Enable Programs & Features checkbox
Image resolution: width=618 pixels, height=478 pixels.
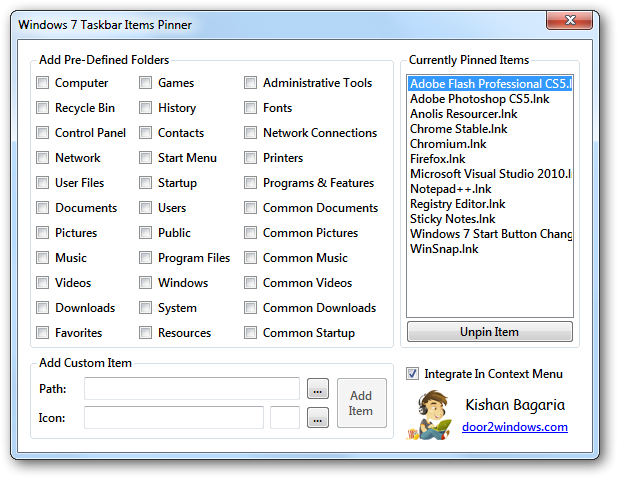(x=250, y=183)
